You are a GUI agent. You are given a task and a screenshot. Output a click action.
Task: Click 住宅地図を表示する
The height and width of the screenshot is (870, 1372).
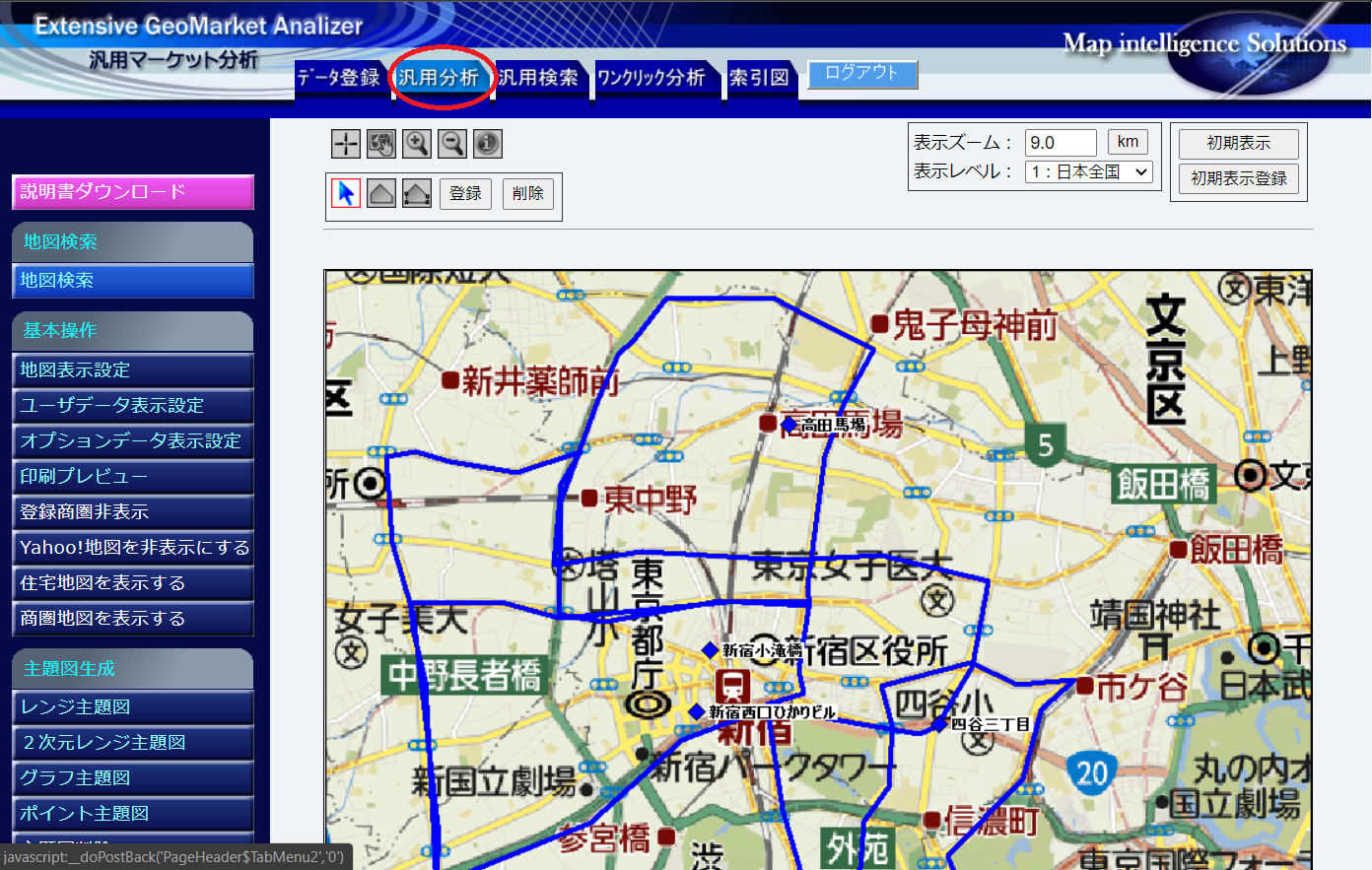133,583
